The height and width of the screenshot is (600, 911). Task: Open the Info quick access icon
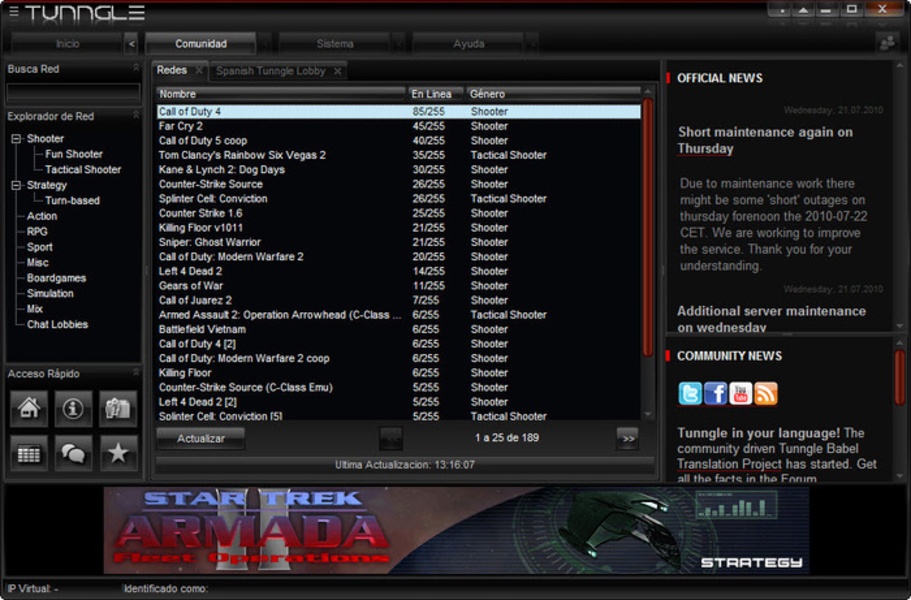click(x=73, y=408)
